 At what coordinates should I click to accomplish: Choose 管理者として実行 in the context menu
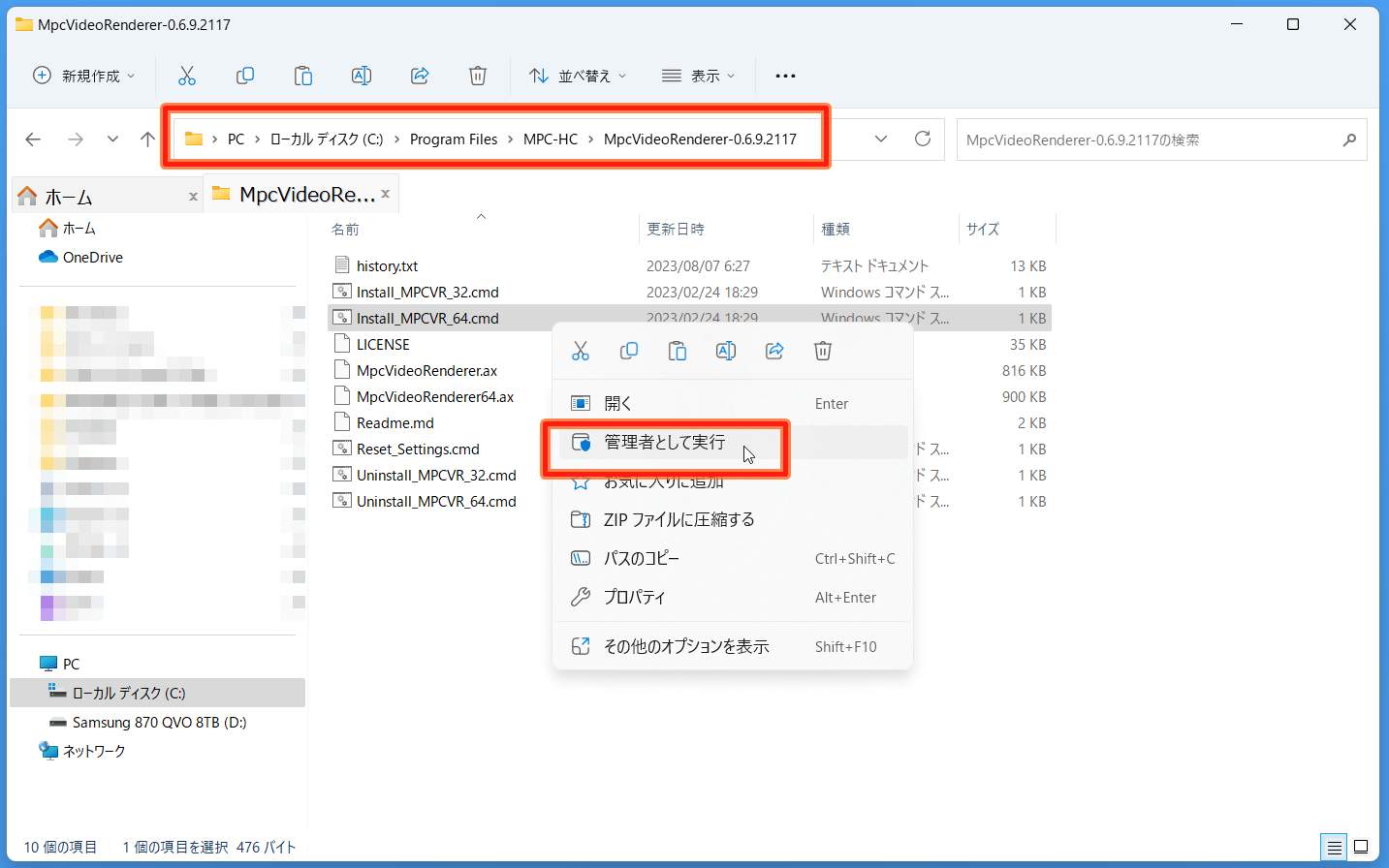pos(734,443)
